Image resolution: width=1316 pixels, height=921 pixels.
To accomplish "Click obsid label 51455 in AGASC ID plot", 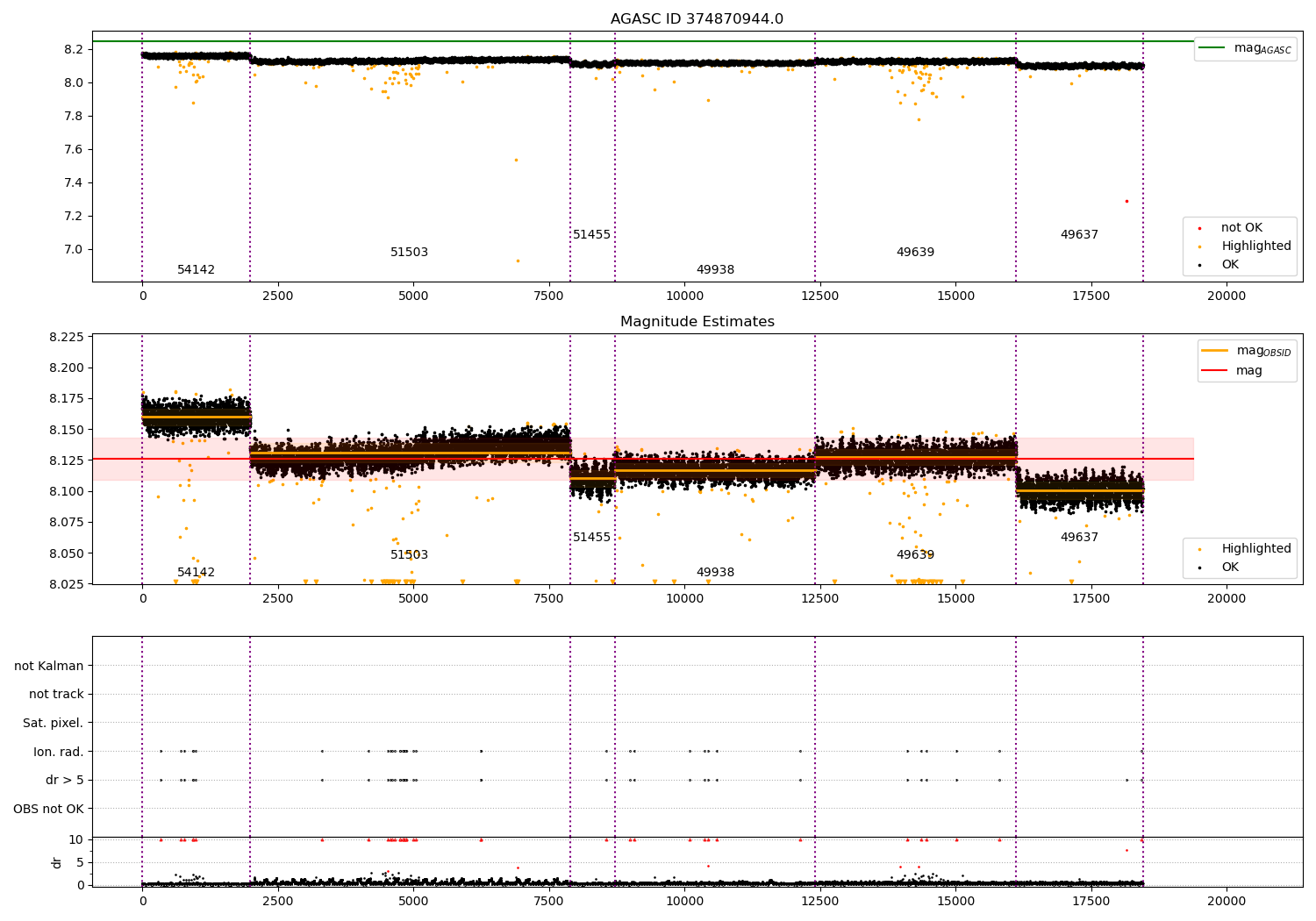I will click(591, 235).
